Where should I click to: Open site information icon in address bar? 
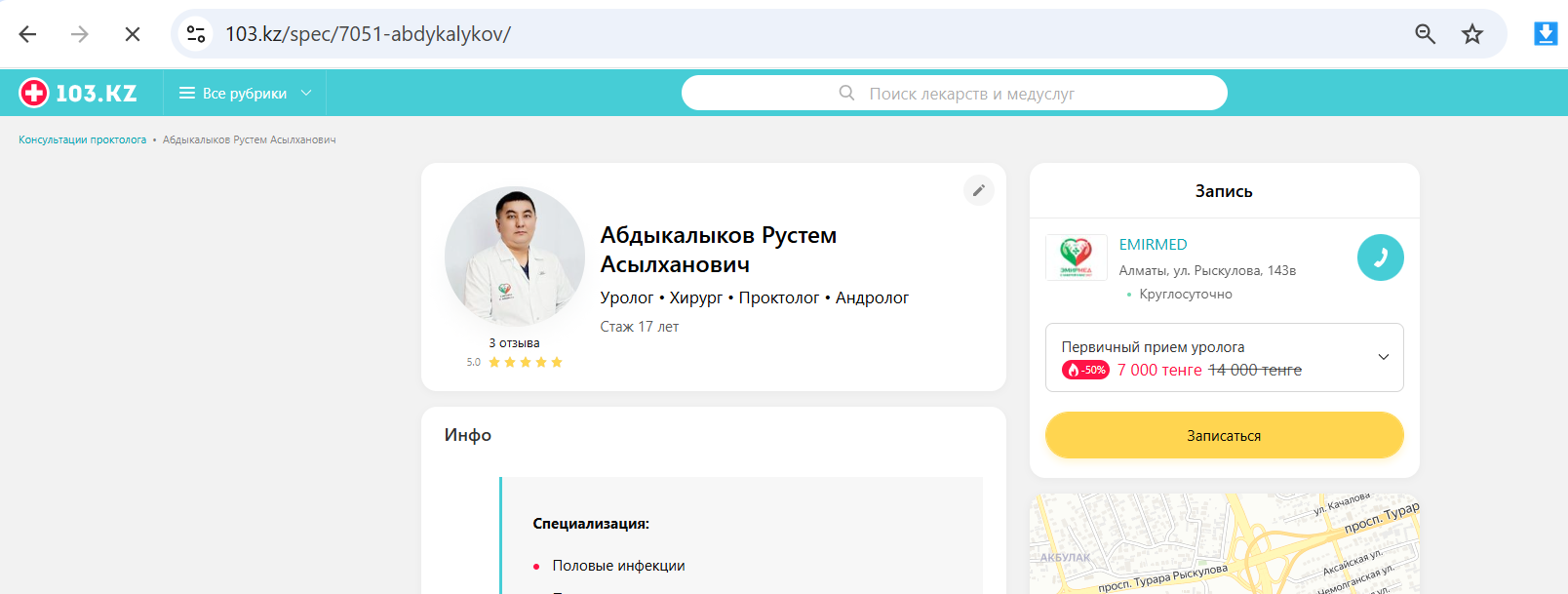tap(196, 34)
